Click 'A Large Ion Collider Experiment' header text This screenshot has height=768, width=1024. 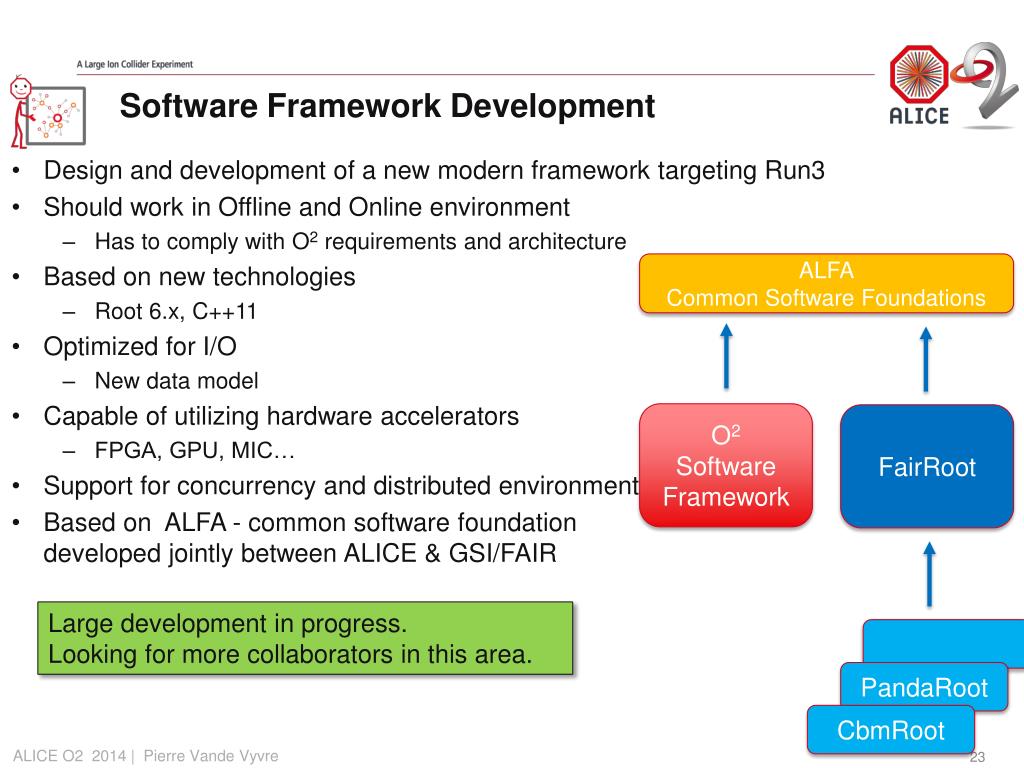coord(135,64)
